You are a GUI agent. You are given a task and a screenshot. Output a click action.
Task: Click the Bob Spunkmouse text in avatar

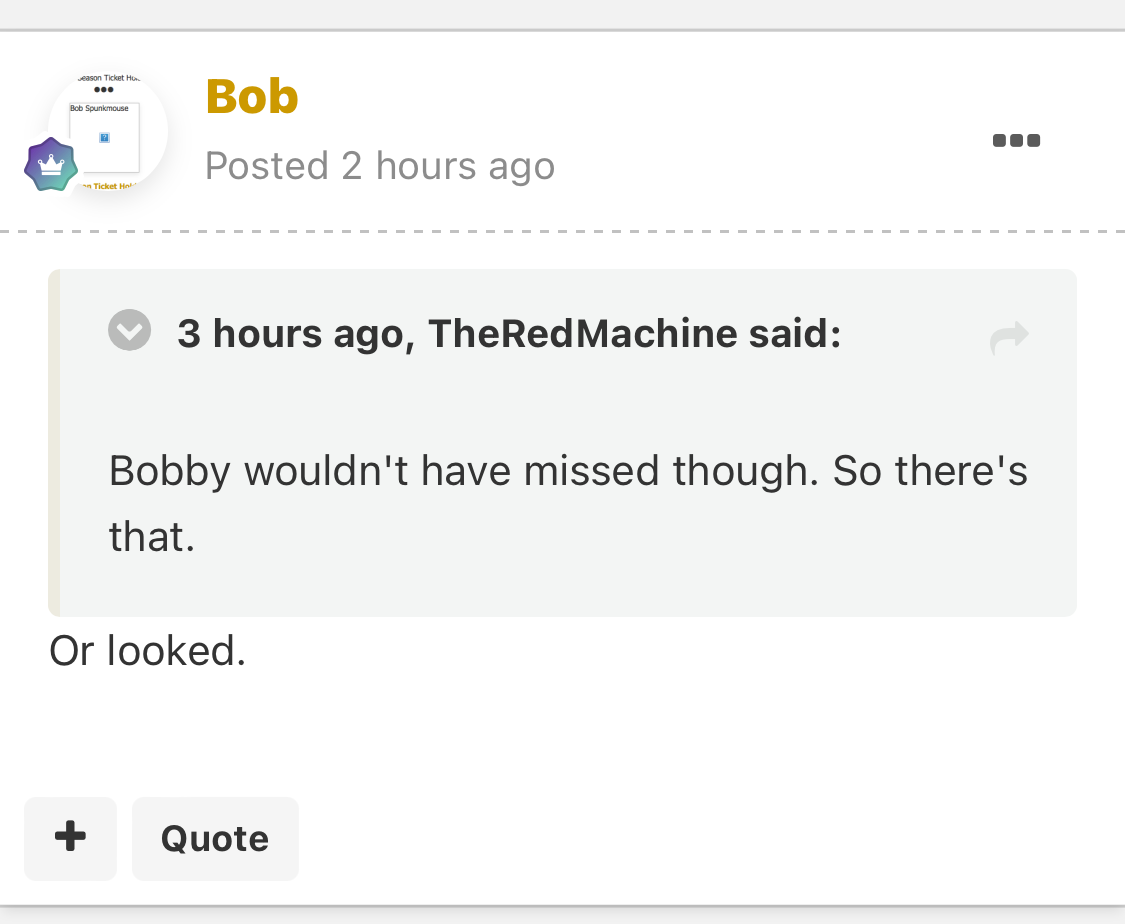click(99, 108)
